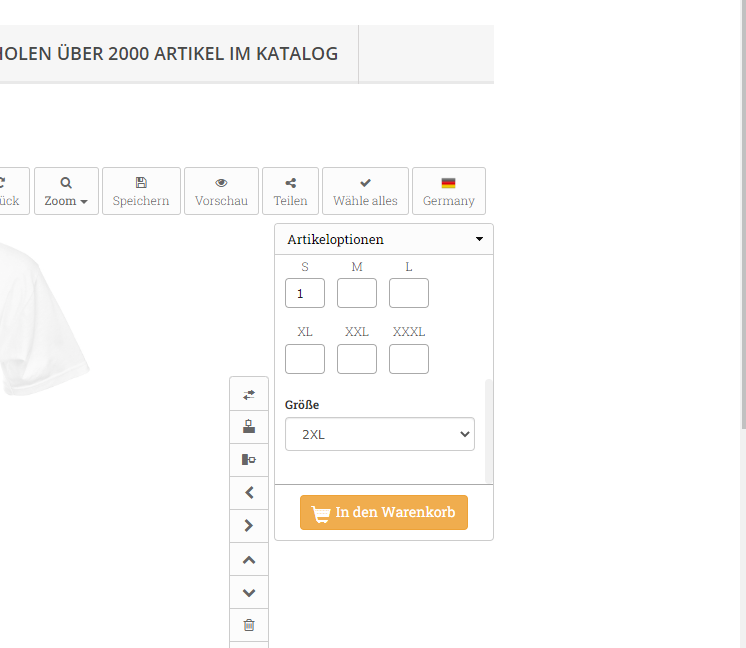The image size is (746, 648).
Task: Save the design with Speichern
Action: pos(141,191)
